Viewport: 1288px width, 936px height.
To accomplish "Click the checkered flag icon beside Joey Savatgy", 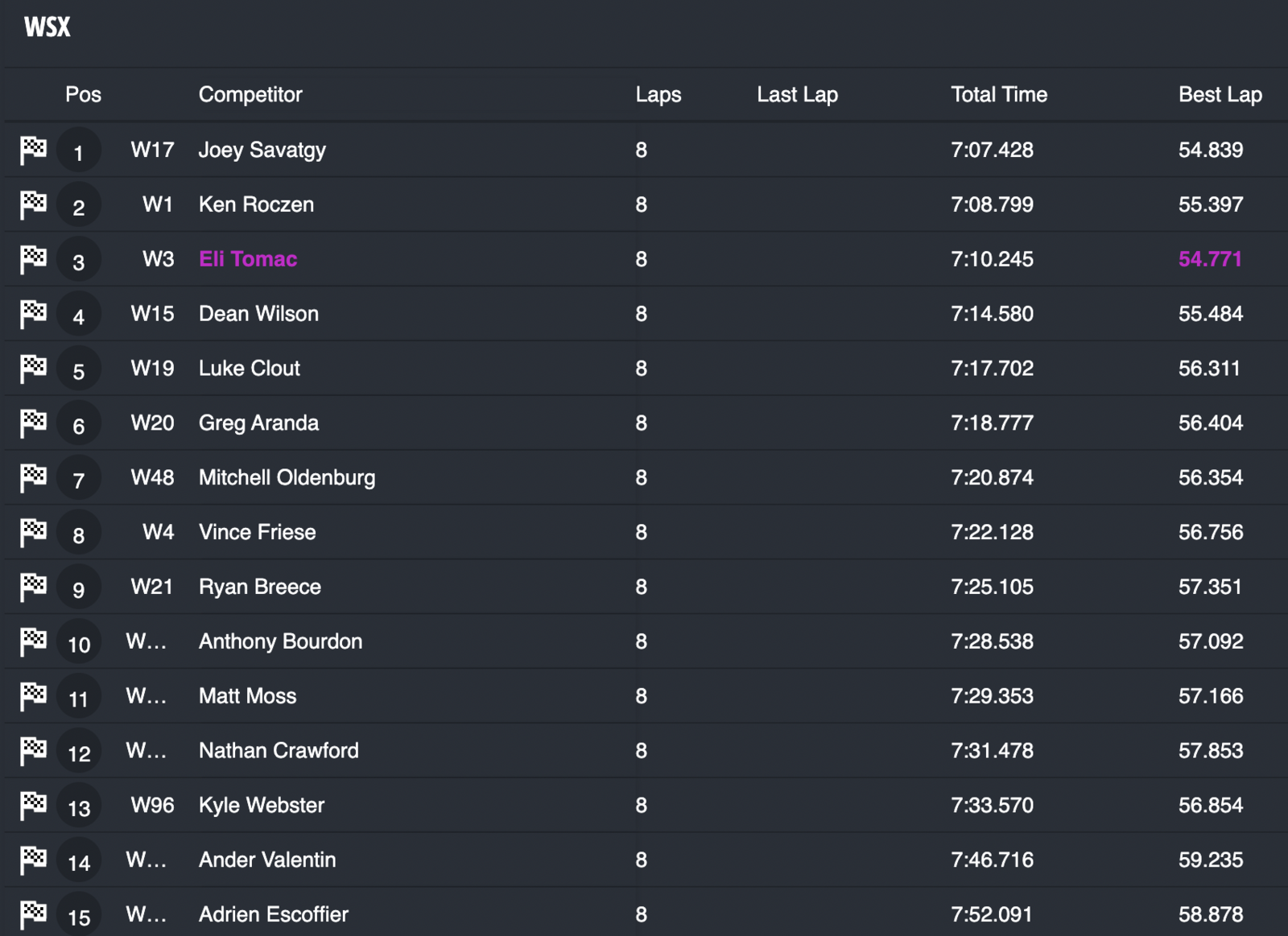I will (33, 150).
